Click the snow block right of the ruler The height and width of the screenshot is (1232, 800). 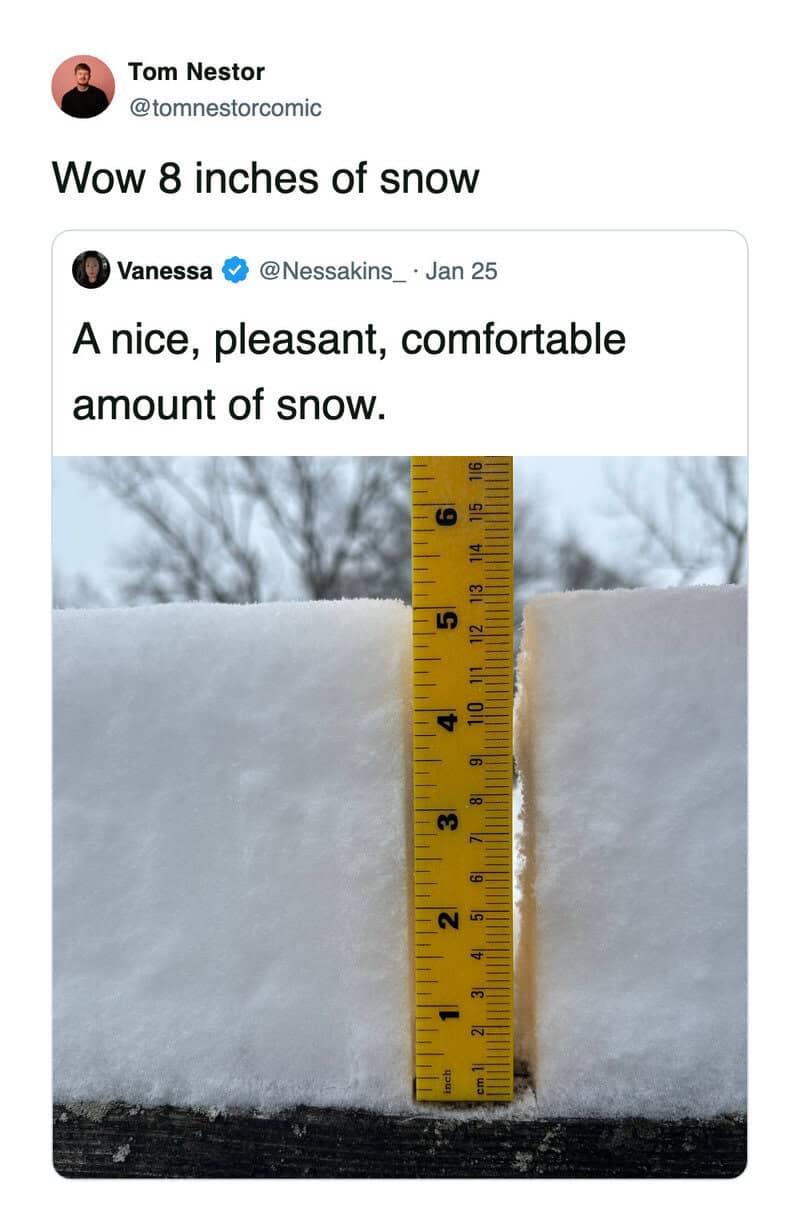pos(635,850)
